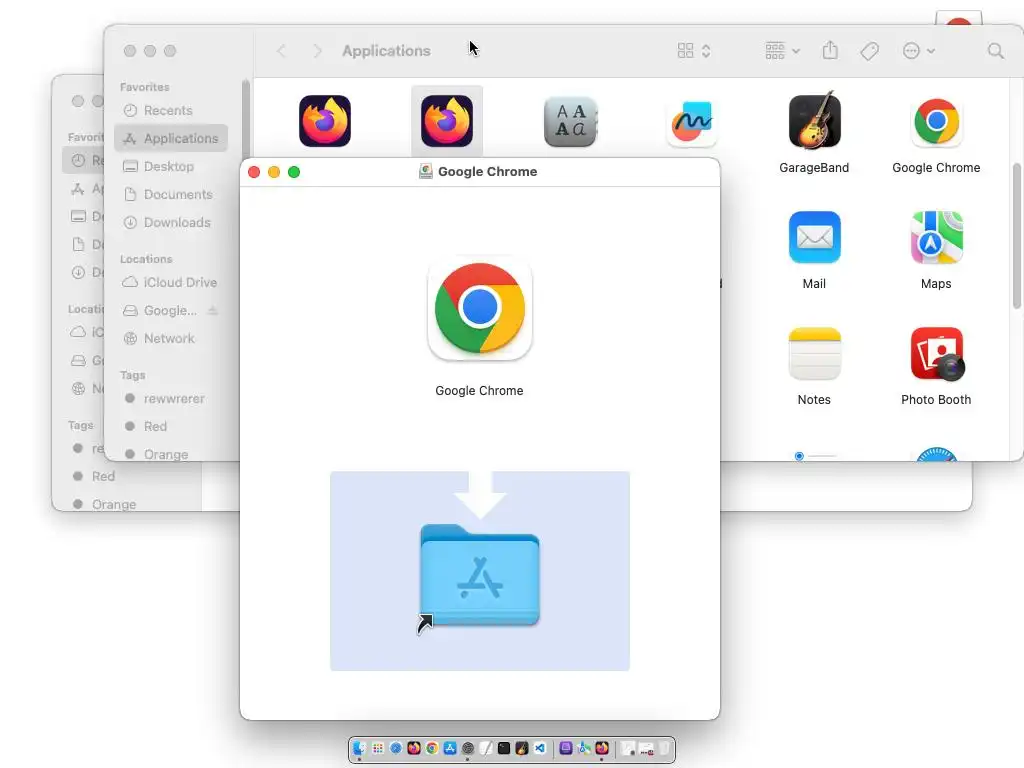Click the Search magnifier in the Finder toolbar
This screenshot has width=1024, height=768.
(995, 51)
